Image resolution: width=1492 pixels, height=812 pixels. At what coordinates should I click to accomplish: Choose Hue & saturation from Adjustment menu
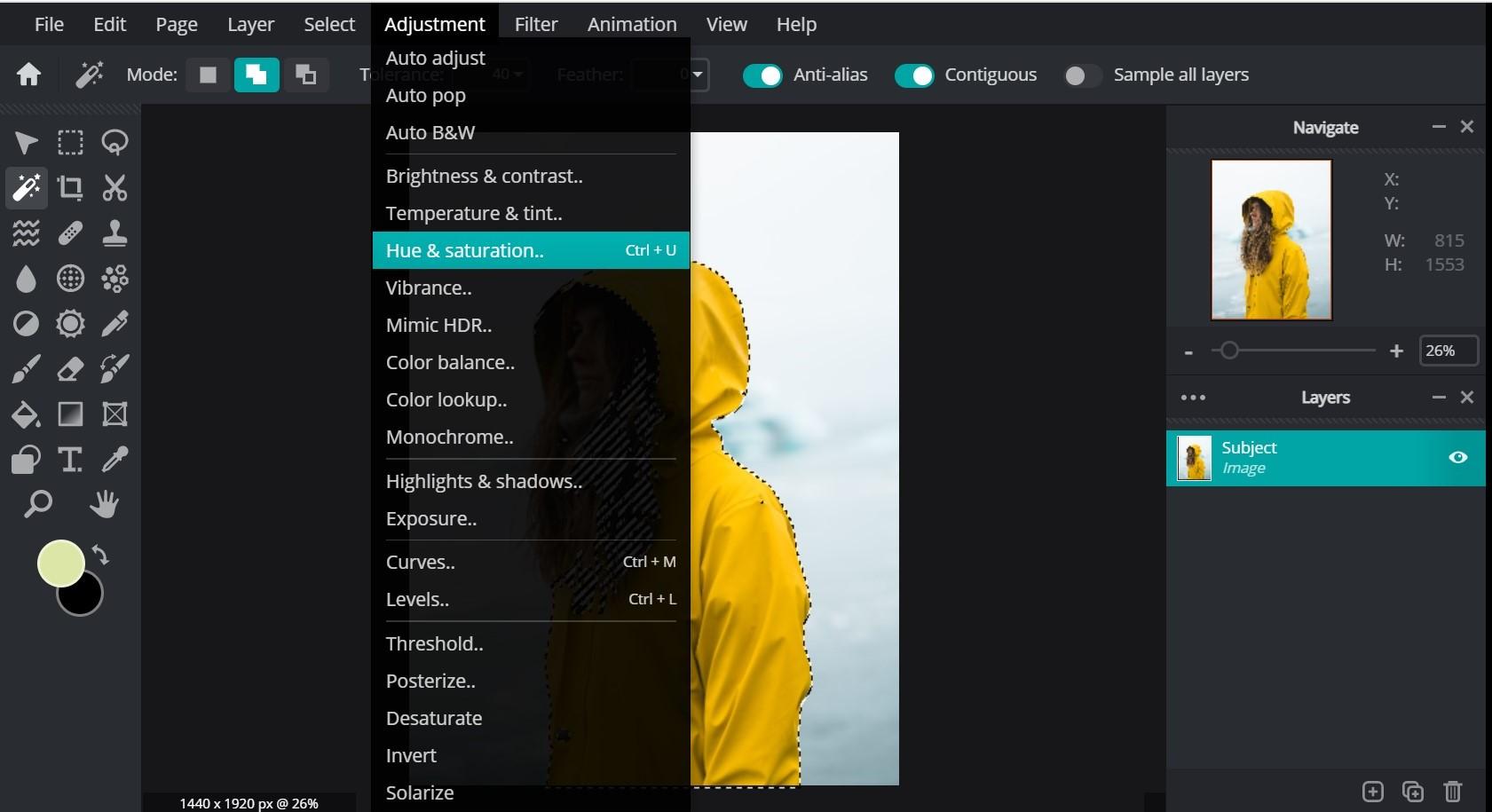(x=531, y=250)
